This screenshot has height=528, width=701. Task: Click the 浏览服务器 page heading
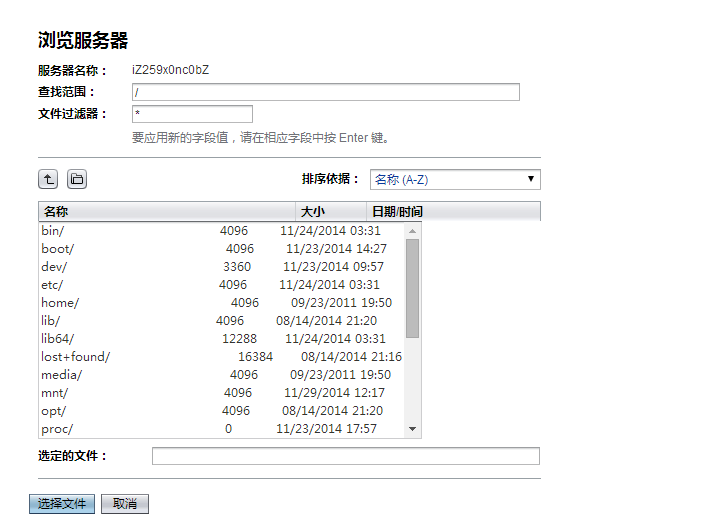(x=83, y=40)
